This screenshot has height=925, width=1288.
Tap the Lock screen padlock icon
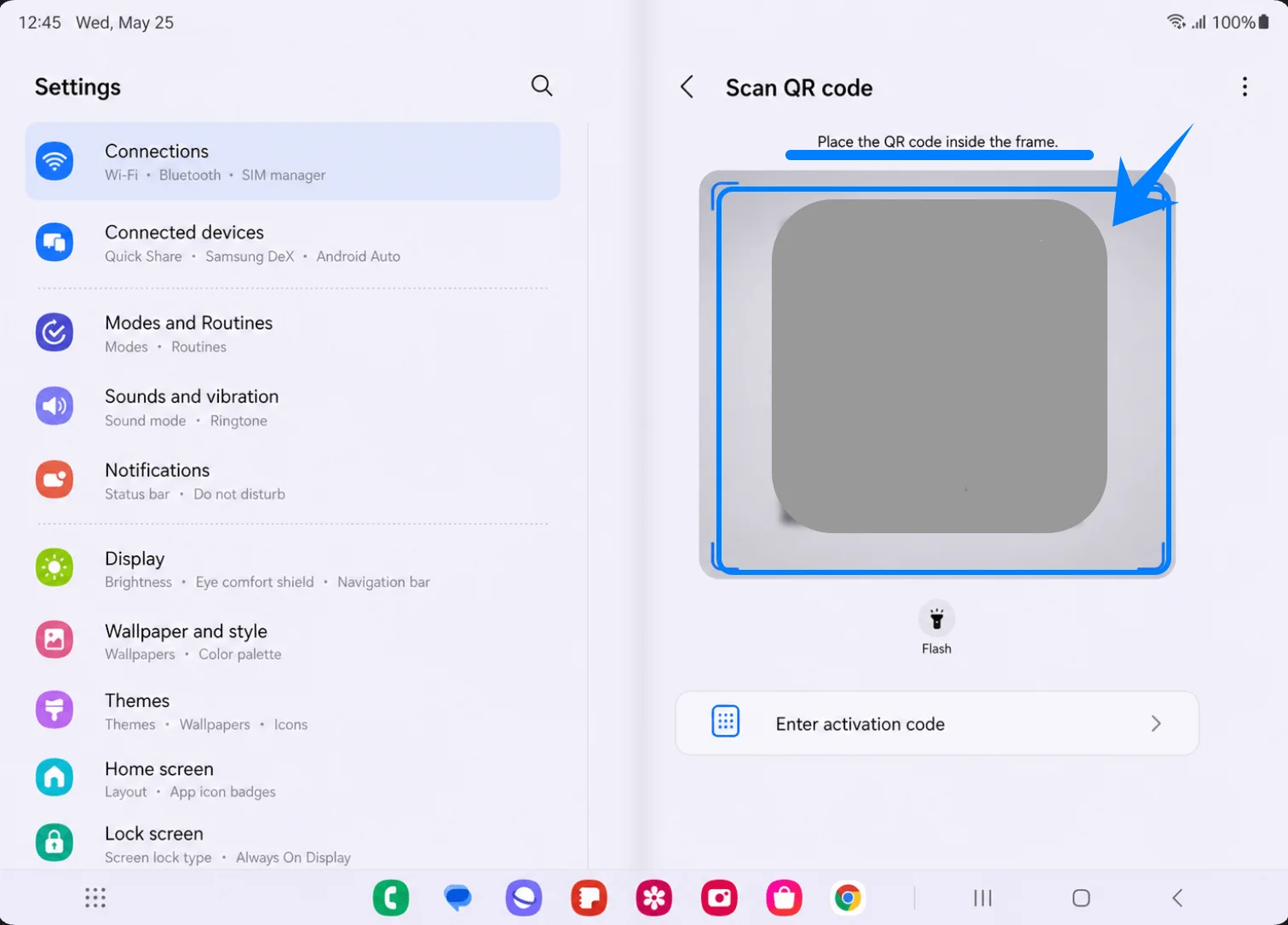[x=55, y=842]
